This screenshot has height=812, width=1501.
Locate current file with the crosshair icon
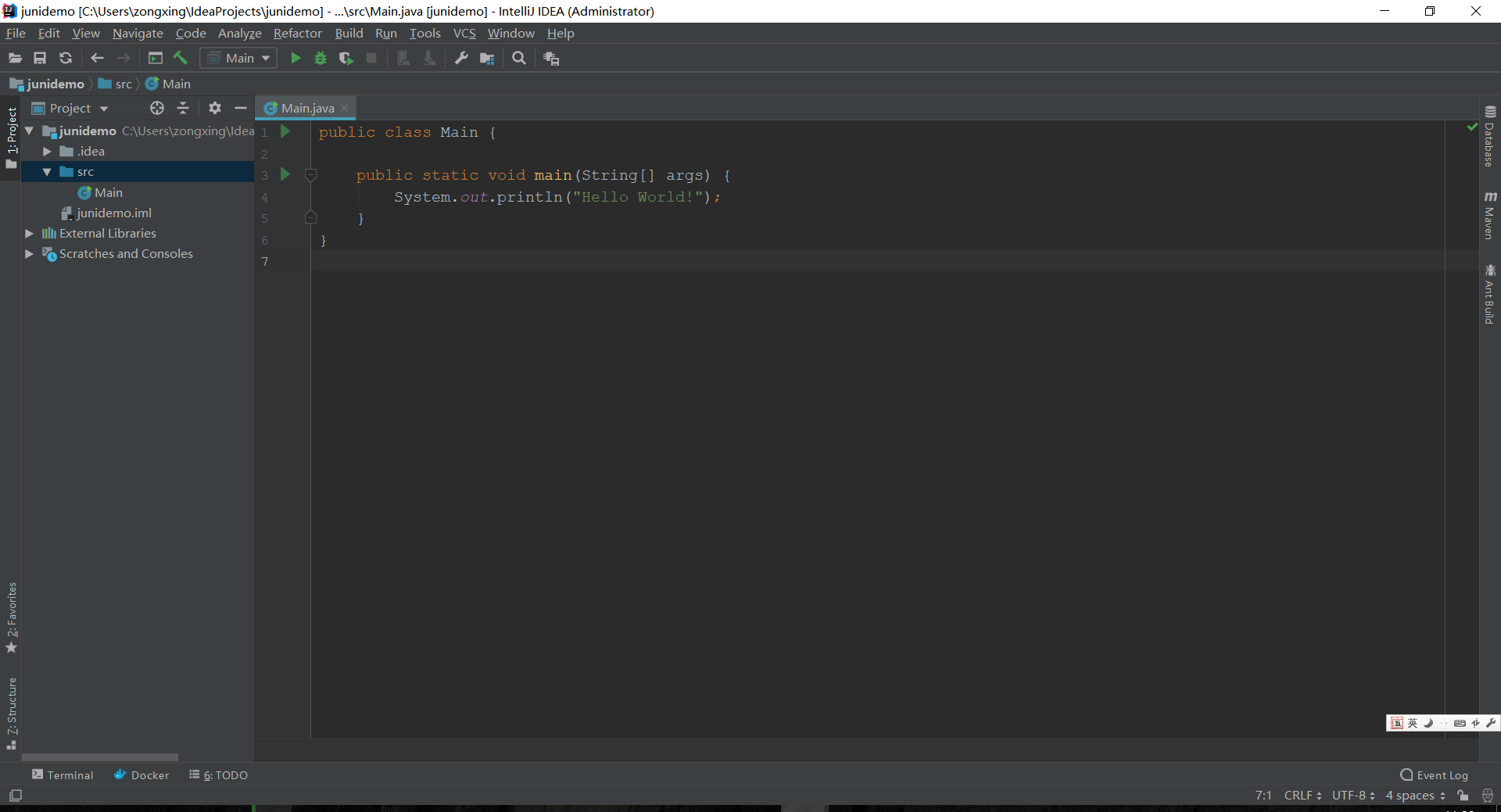click(x=157, y=108)
